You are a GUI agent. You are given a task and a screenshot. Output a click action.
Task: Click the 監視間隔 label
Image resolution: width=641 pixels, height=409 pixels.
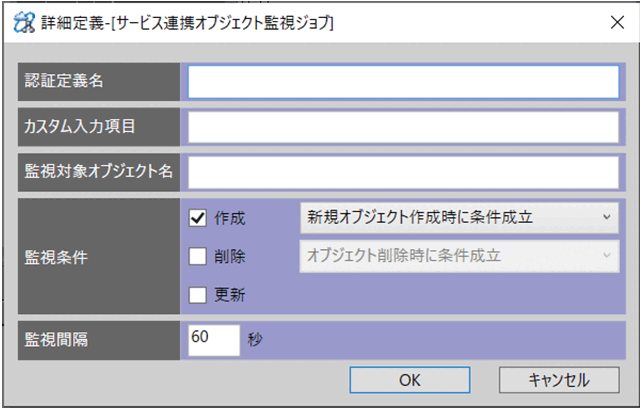pyautogui.click(x=57, y=338)
